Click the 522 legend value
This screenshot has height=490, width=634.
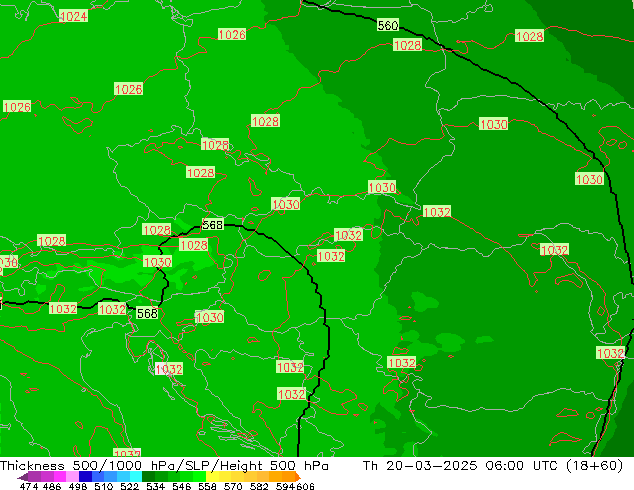click(x=129, y=486)
